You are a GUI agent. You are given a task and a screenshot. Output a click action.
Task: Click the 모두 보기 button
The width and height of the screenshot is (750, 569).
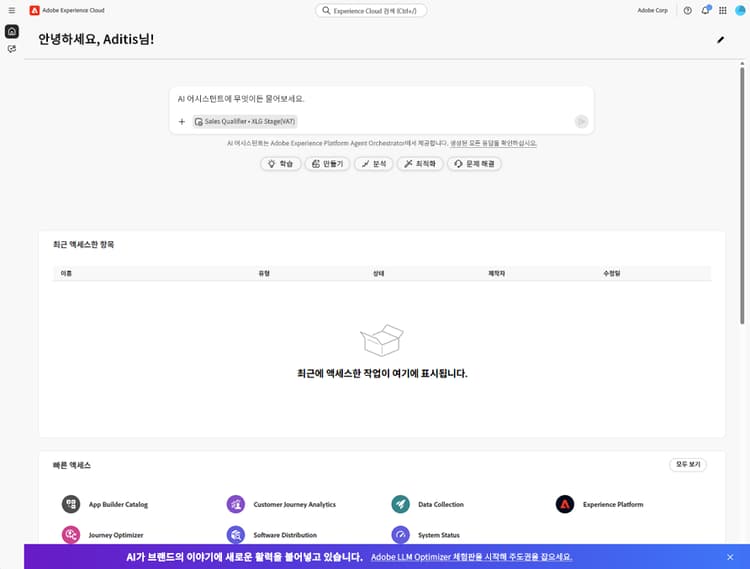tap(688, 464)
